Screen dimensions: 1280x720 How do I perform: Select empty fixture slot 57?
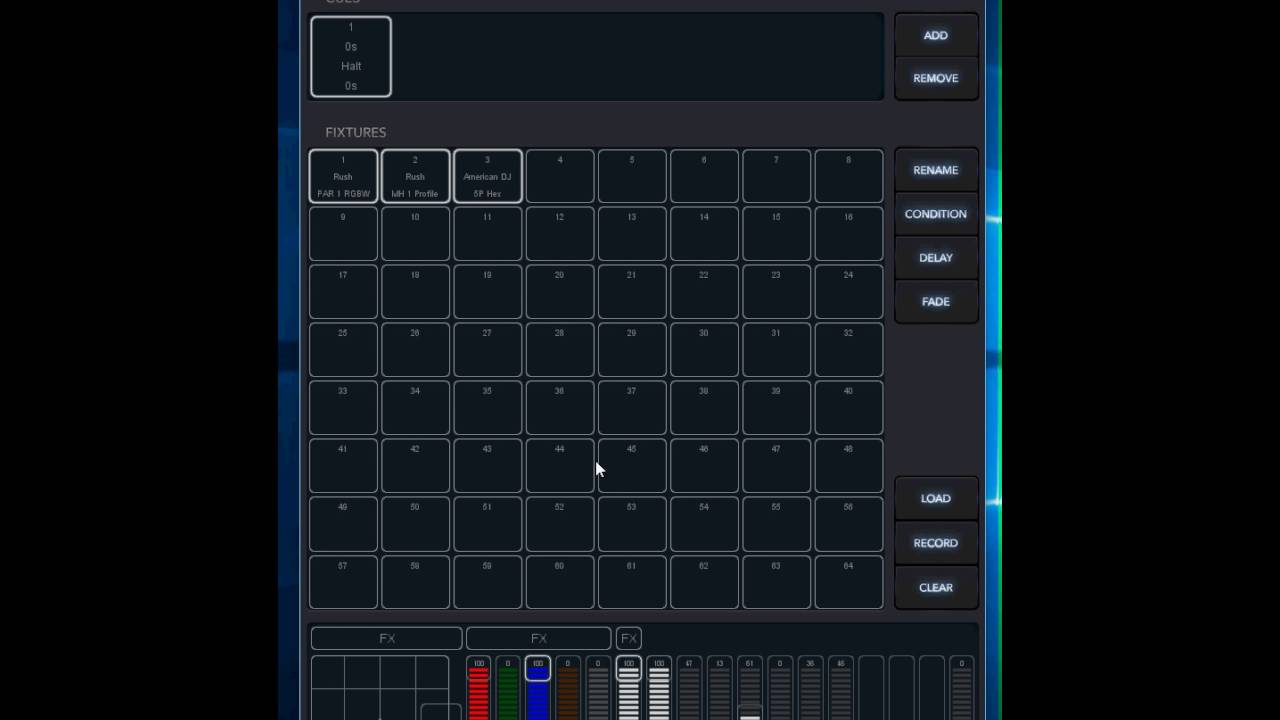343,582
